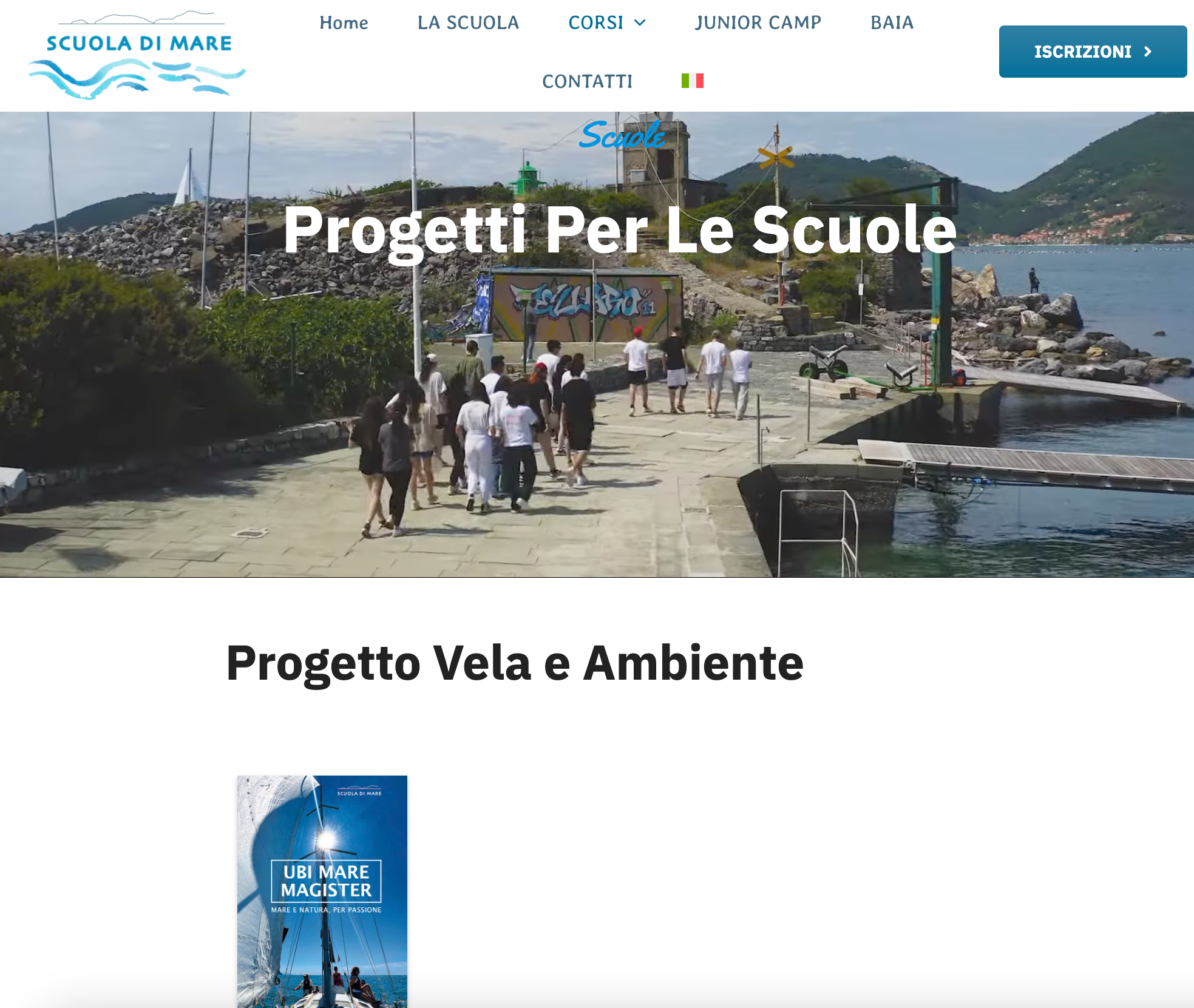Viewport: 1194px width, 1008px height.
Task: Open the CONTATTI page
Action: point(587,81)
